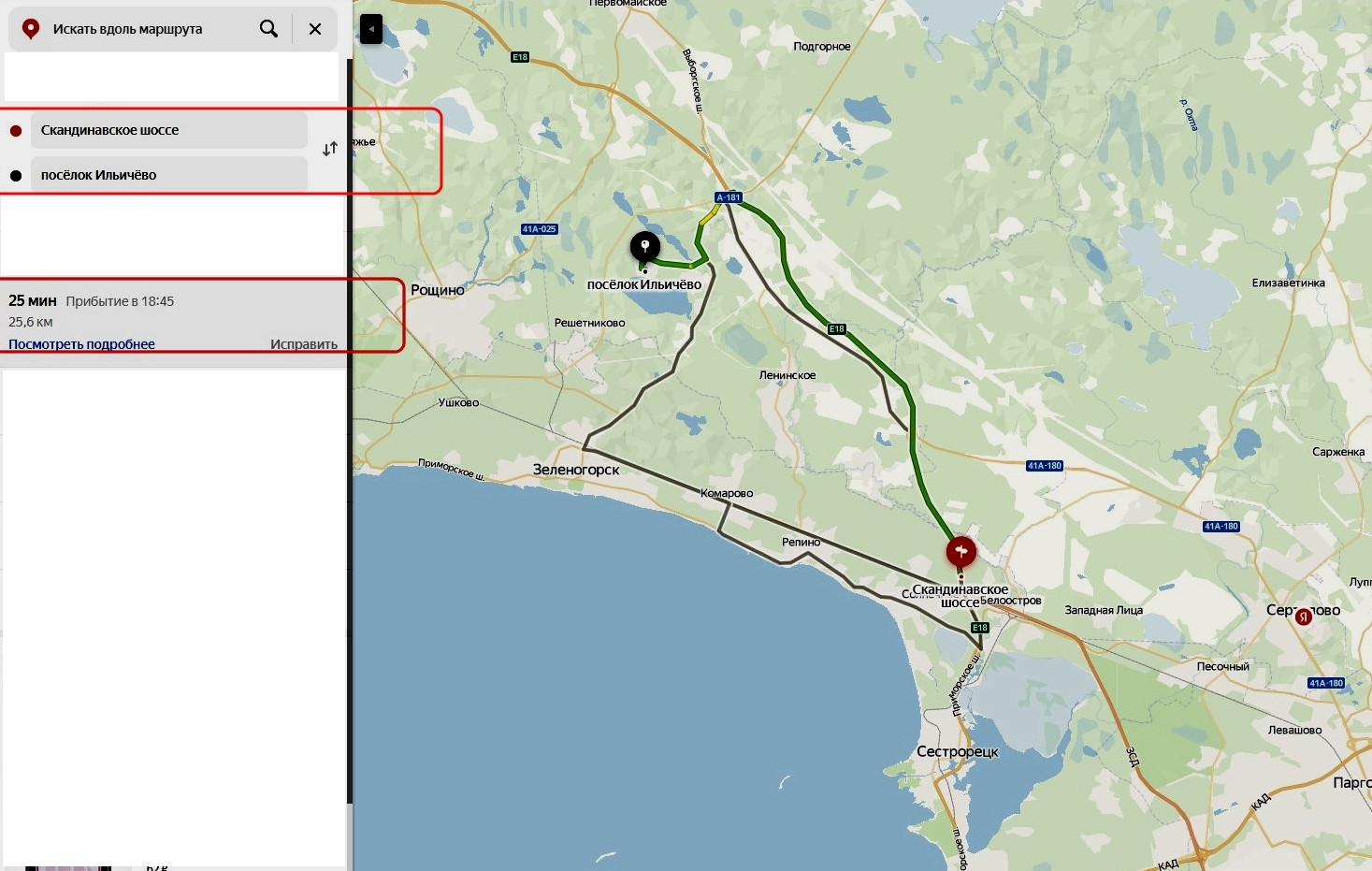Edit the 'посёлок Ильичёво' destination field in panel
The width and height of the screenshot is (1372, 871).
pyautogui.click(x=168, y=175)
